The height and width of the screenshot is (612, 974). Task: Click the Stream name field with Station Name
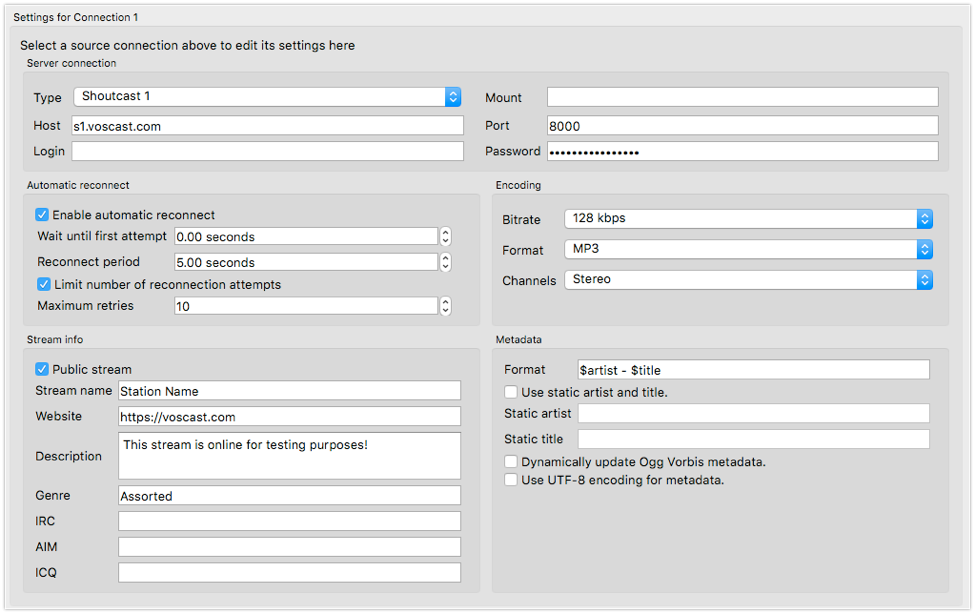(x=289, y=391)
